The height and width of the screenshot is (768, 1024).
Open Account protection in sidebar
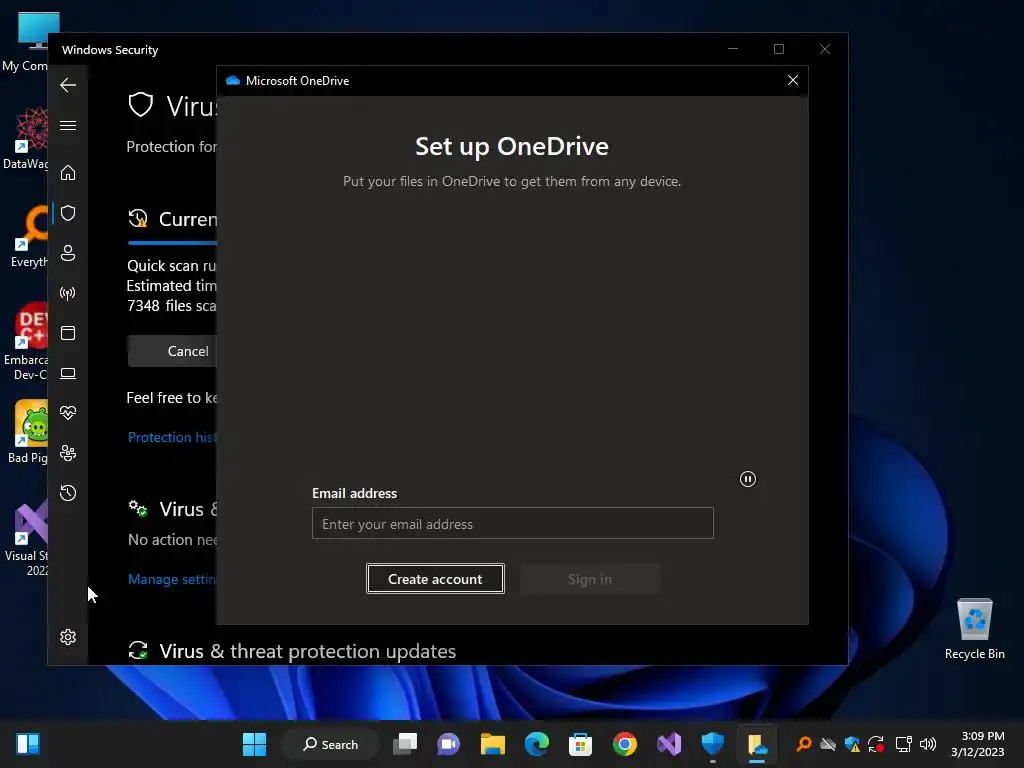[68, 253]
